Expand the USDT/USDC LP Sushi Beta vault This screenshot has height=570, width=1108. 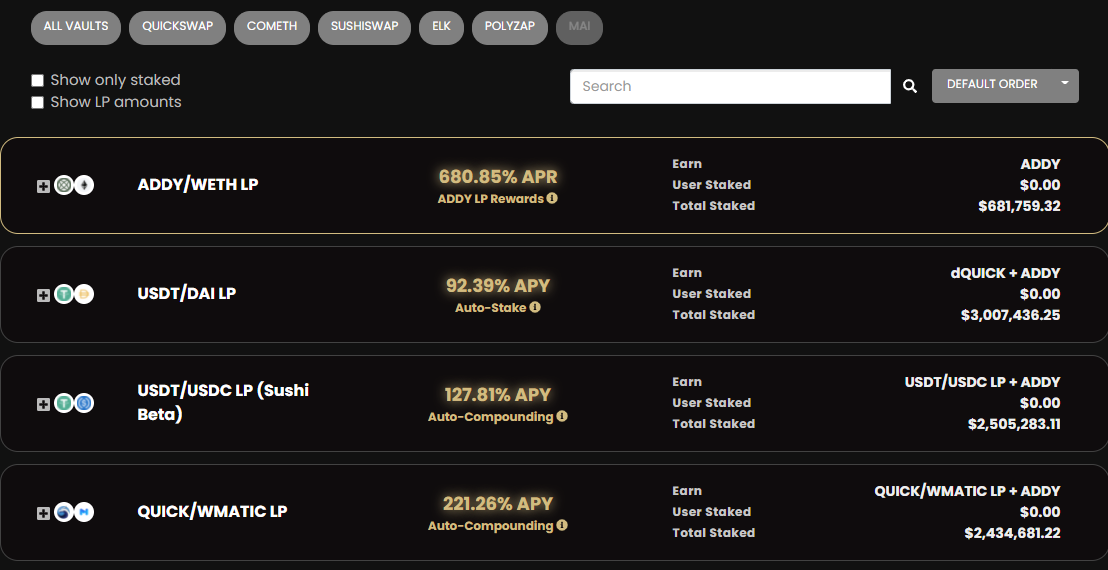click(43, 404)
